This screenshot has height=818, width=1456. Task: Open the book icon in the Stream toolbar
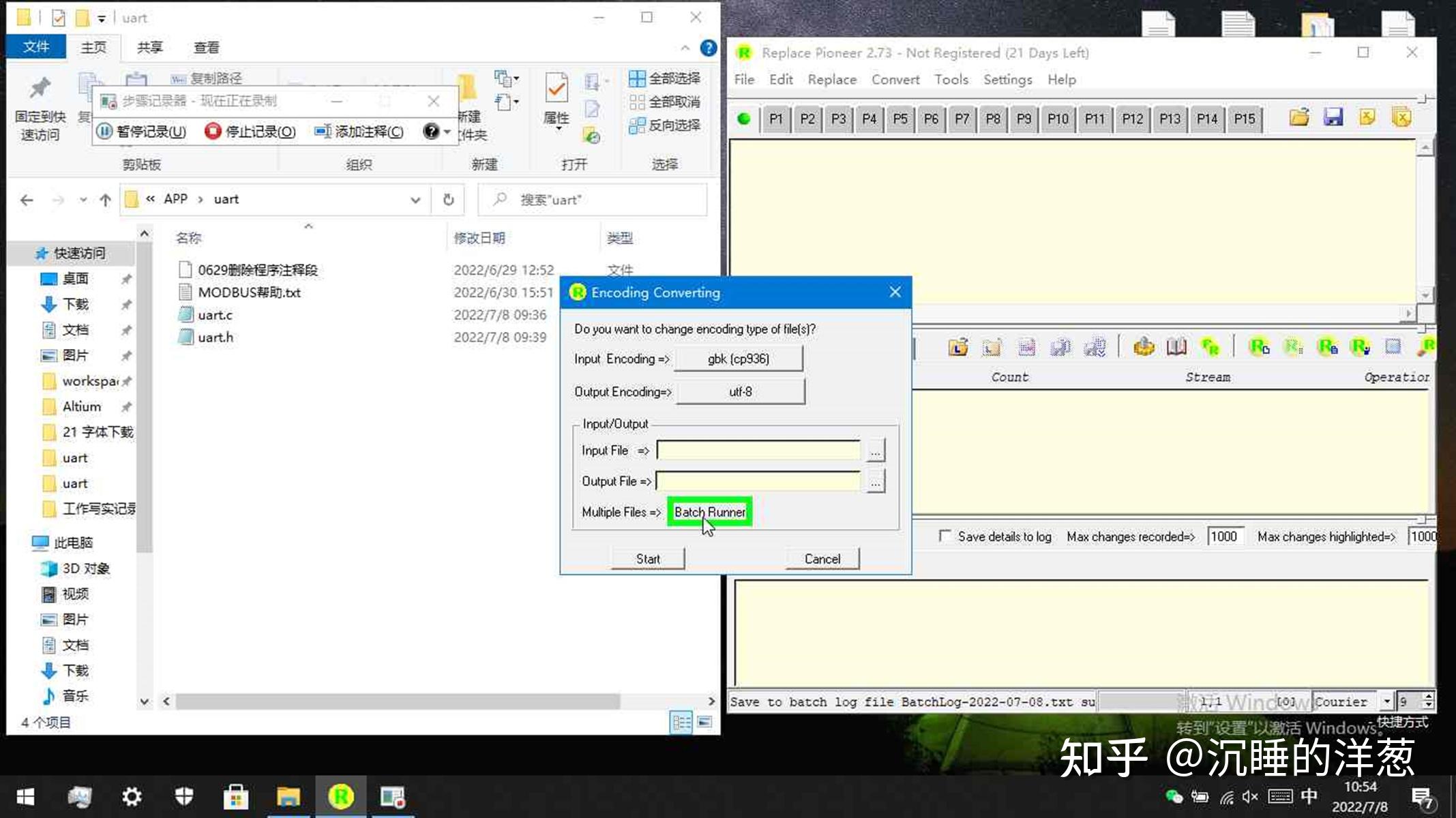coord(1176,348)
